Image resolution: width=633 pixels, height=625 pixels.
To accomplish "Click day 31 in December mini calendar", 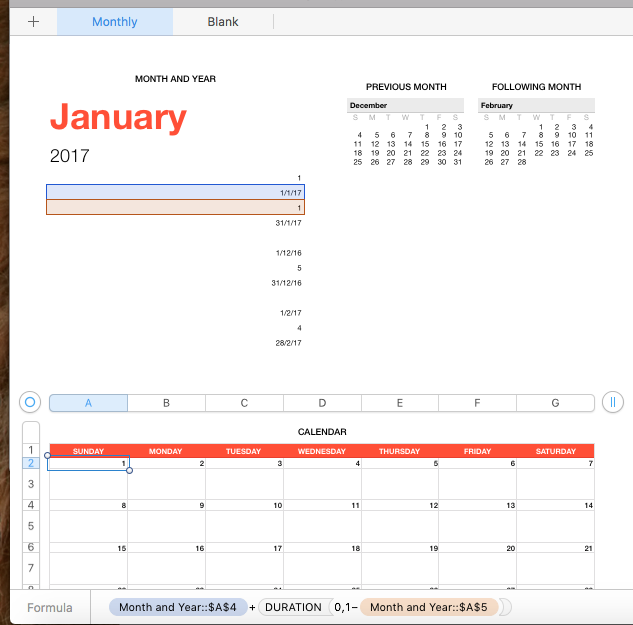I will pyautogui.click(x=457, y=162).
